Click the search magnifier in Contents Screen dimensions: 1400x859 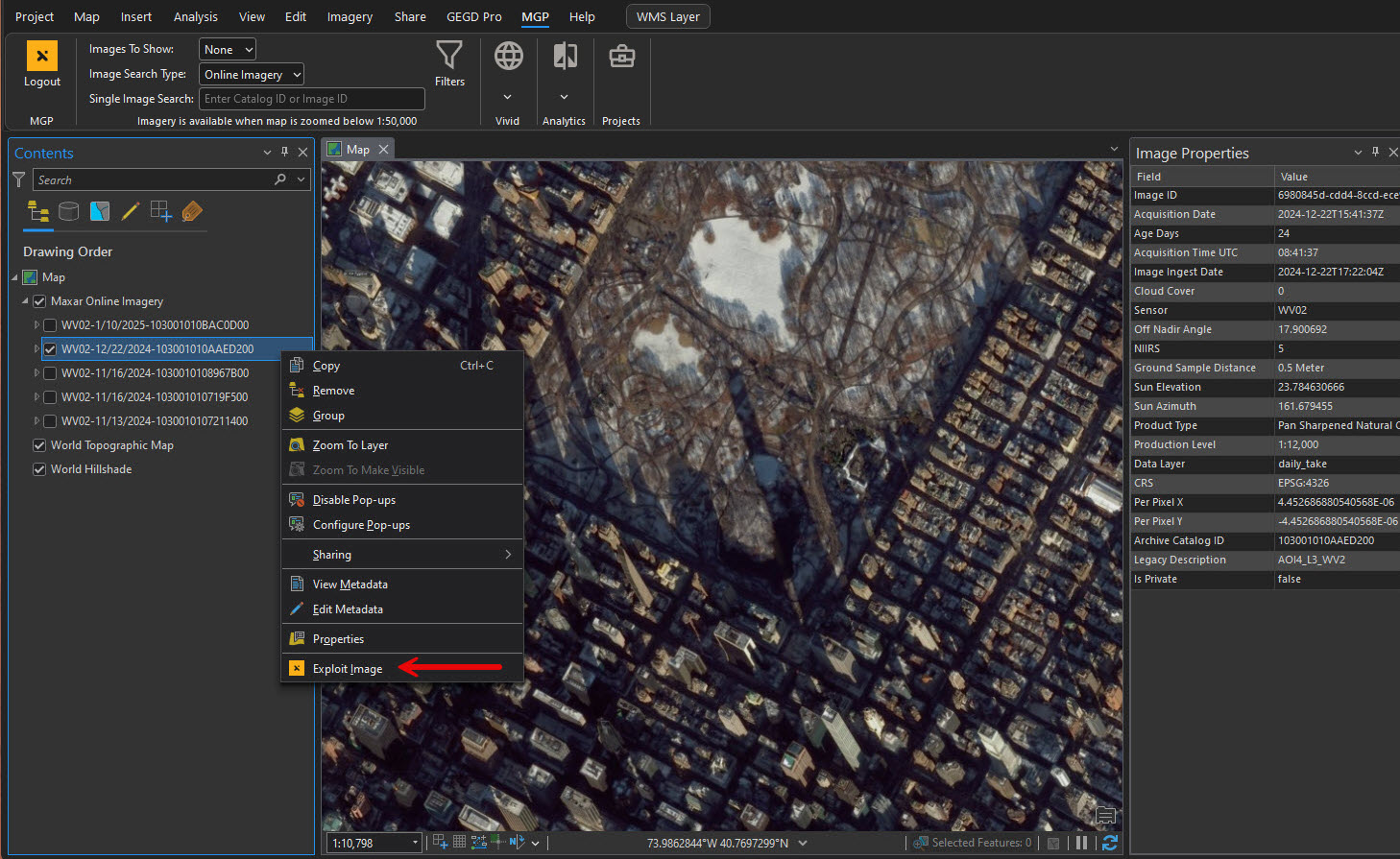[x=280, y=179]
